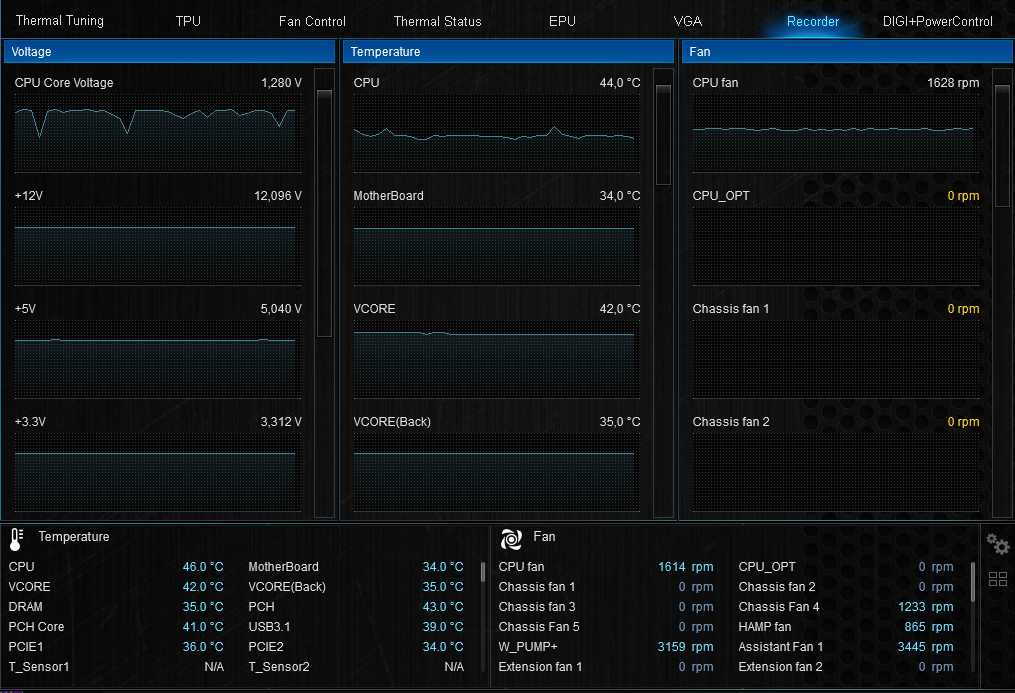
Task: Click the 12,096 V value
Action: [x=278, y=196]
